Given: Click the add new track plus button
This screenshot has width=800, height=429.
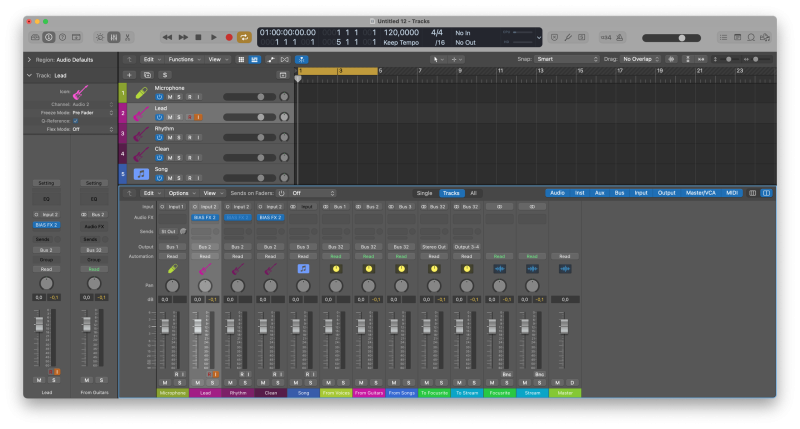Looking at the screenshot, I should tap(128, 75).
